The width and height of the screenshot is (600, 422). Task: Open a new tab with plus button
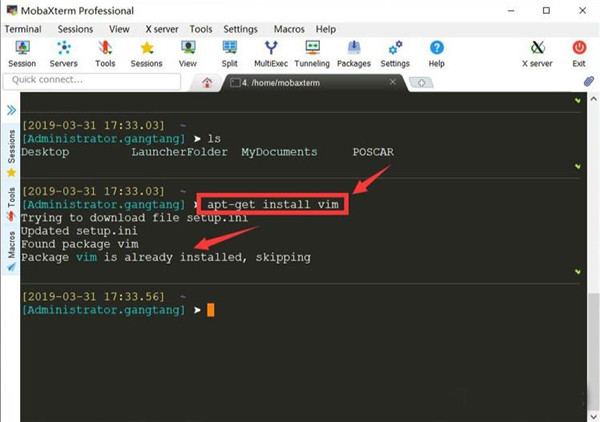(x=421, y=83)
